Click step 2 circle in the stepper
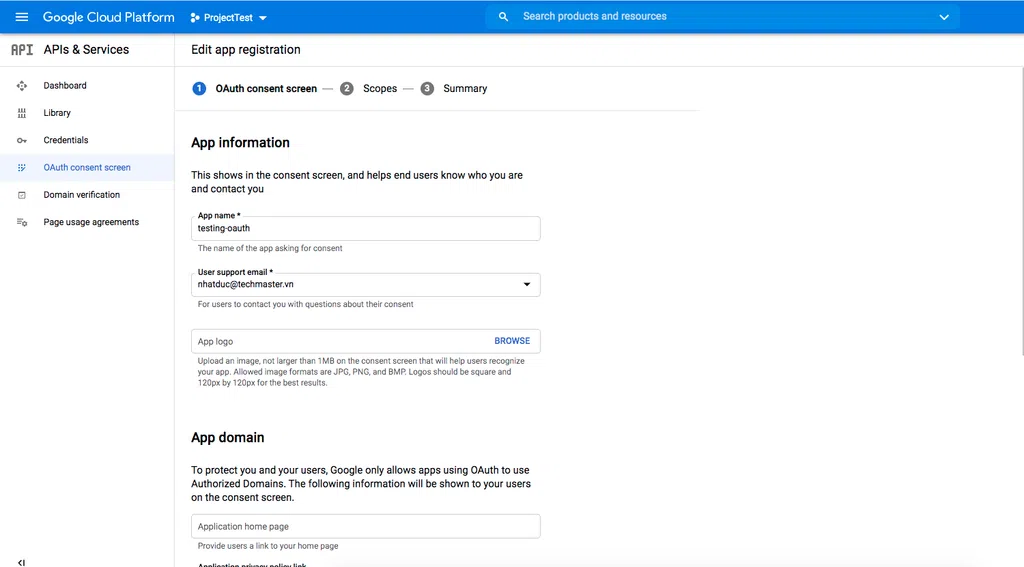Screen dimensions: 1024x567 pyautogui.click(x=347, y=89)
